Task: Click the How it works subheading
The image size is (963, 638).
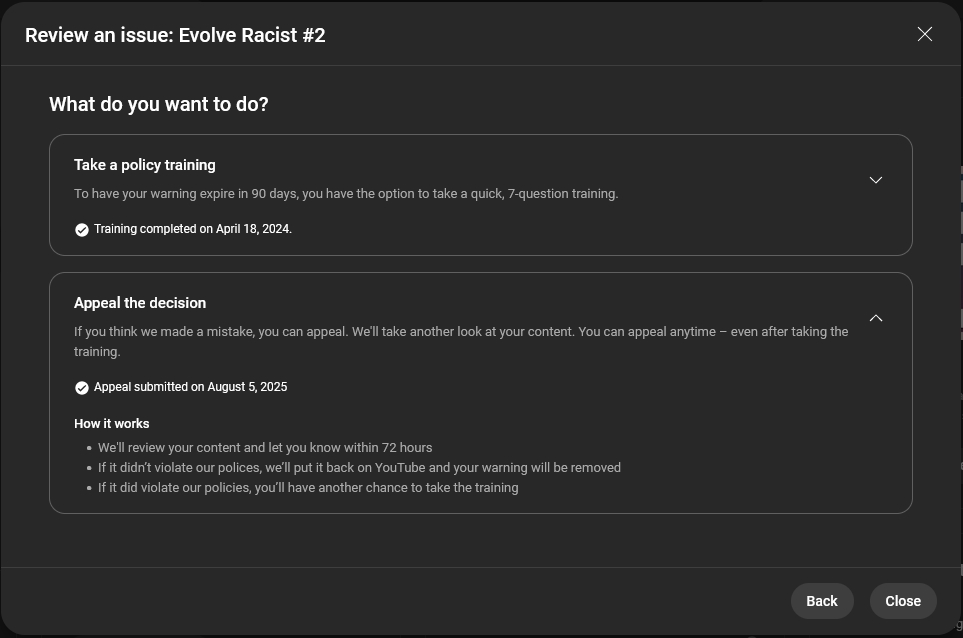Action: click(x=112, y=424)
